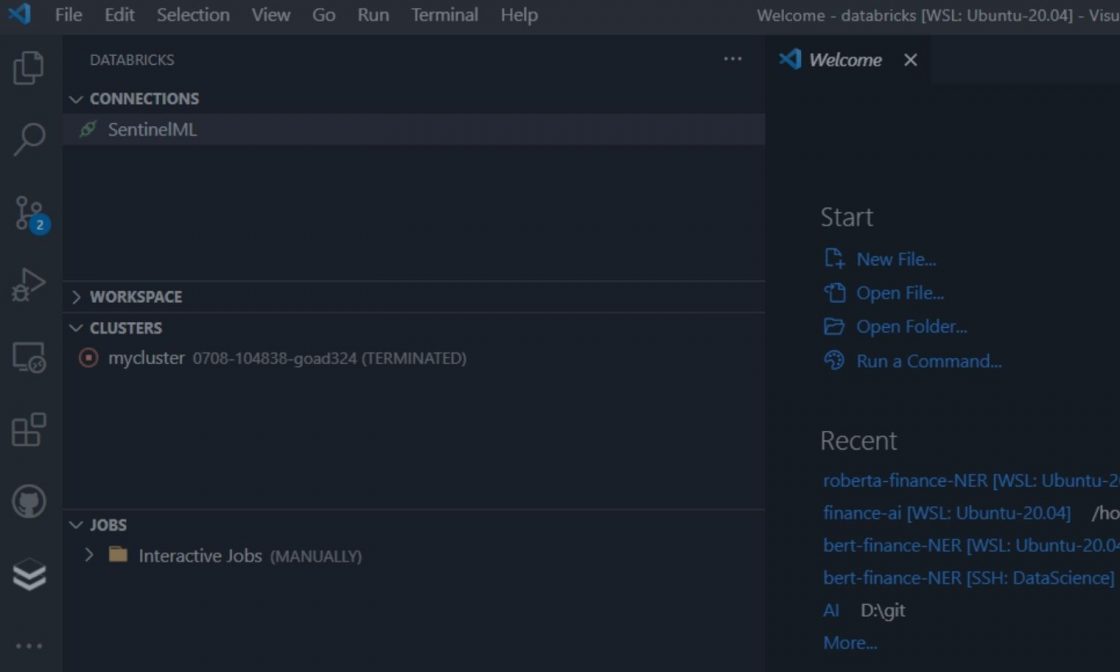Open the Run and Debug view
Viewport: 1120px width, 672px height.
coord(29,285)
